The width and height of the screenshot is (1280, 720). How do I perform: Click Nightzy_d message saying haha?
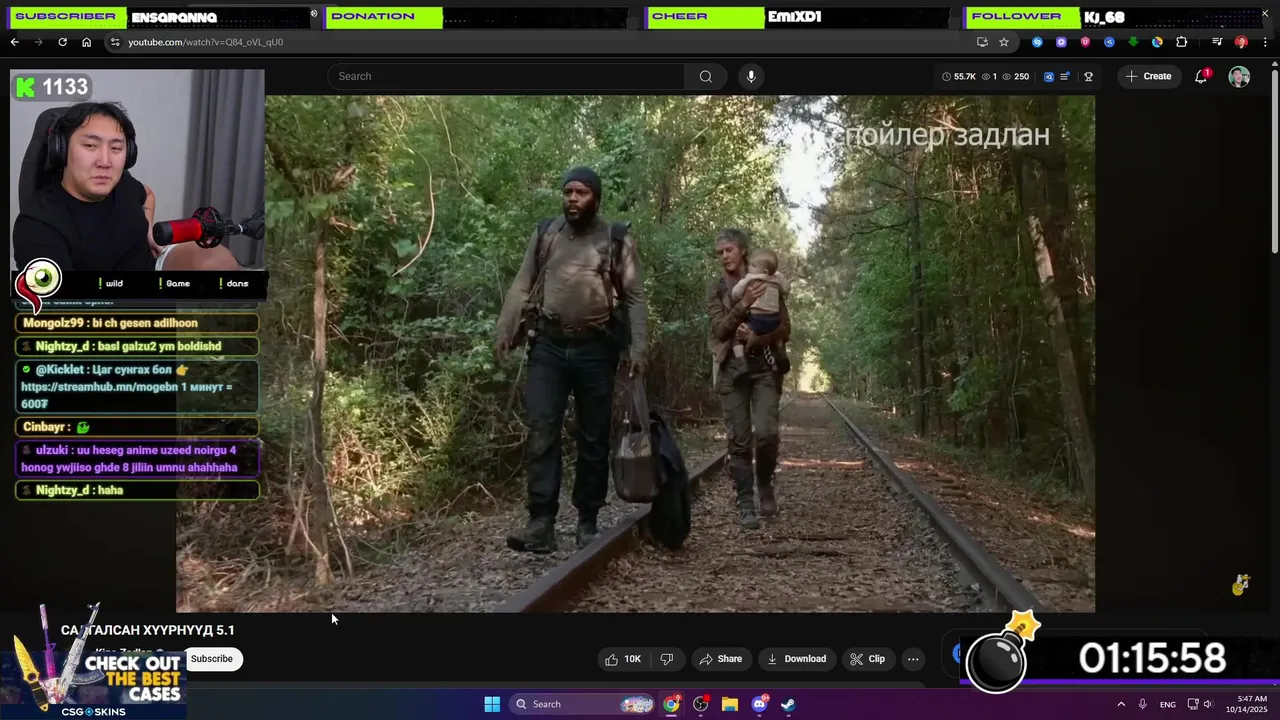[138, 490]
